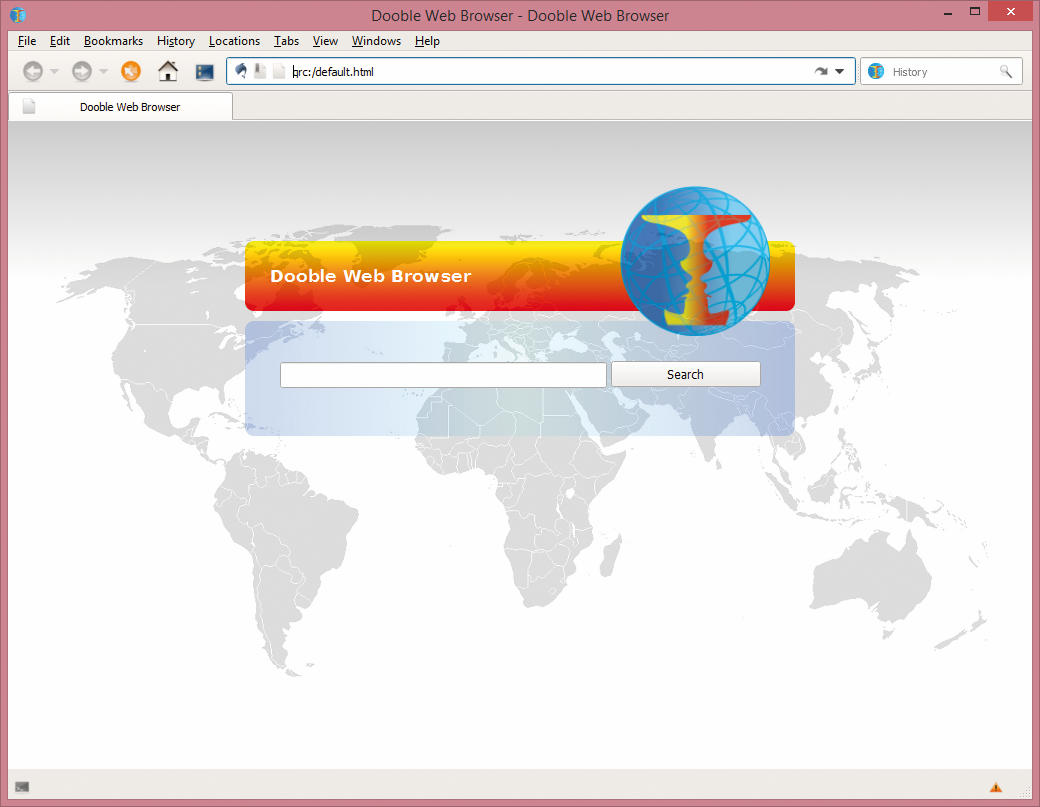Open the Windows menu
This screenshot has height=807, width=1040.
point(376,41)
